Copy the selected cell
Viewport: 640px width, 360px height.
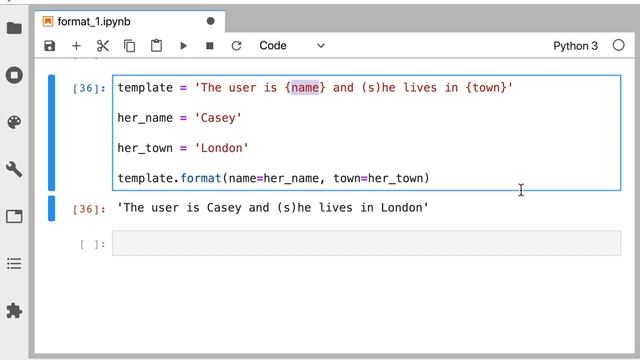(x=129, y=46)
